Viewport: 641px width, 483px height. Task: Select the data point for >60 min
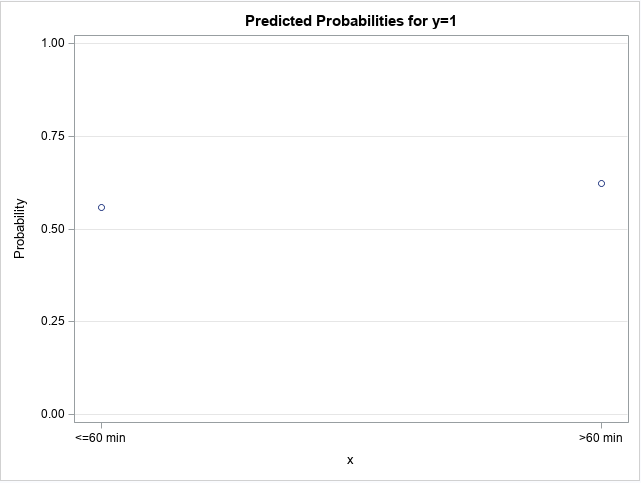coord(601,183)
